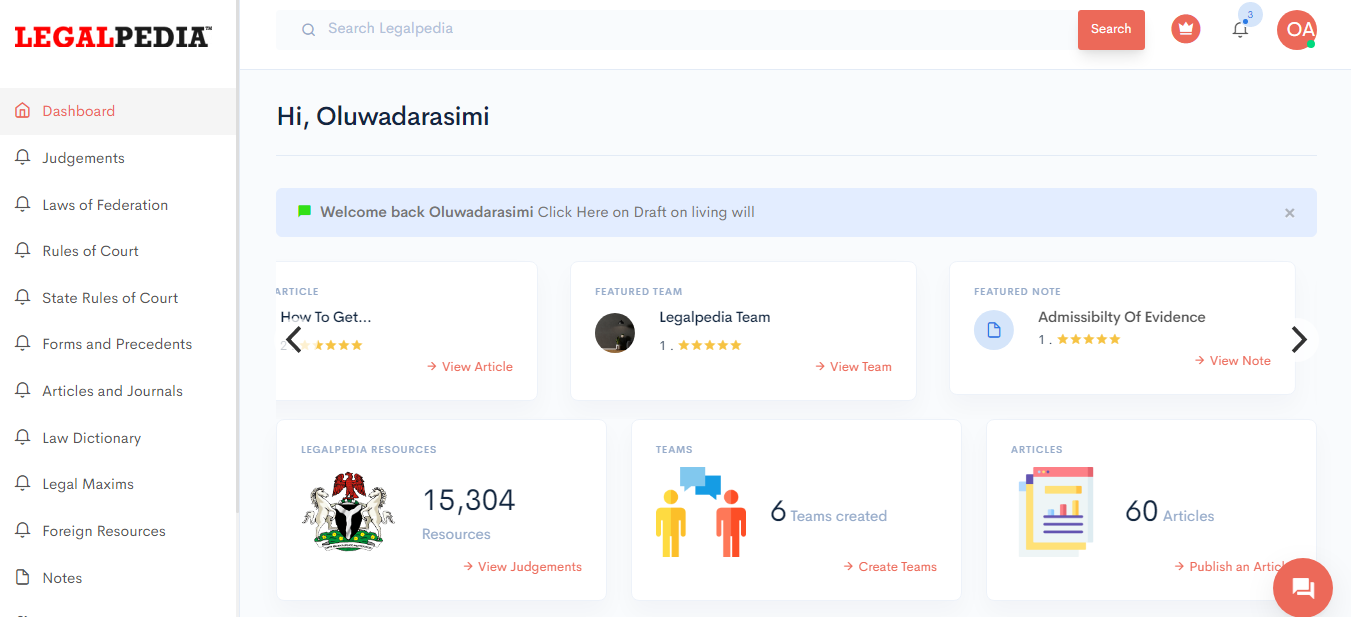Image resolution: width=1351 pixels, height=617 pixels.
Task: Click the View Team link
Action: (853, 367)
